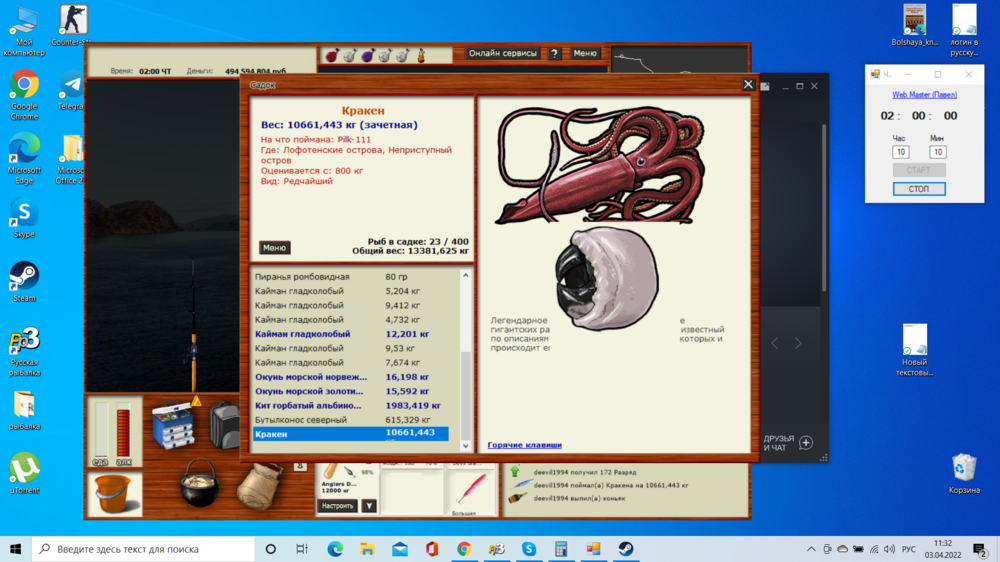The height and width of the screenshot is (562, 1000).
Task: Open Microsoft Edge desktop icon
Action: click(x=24, y=158)
